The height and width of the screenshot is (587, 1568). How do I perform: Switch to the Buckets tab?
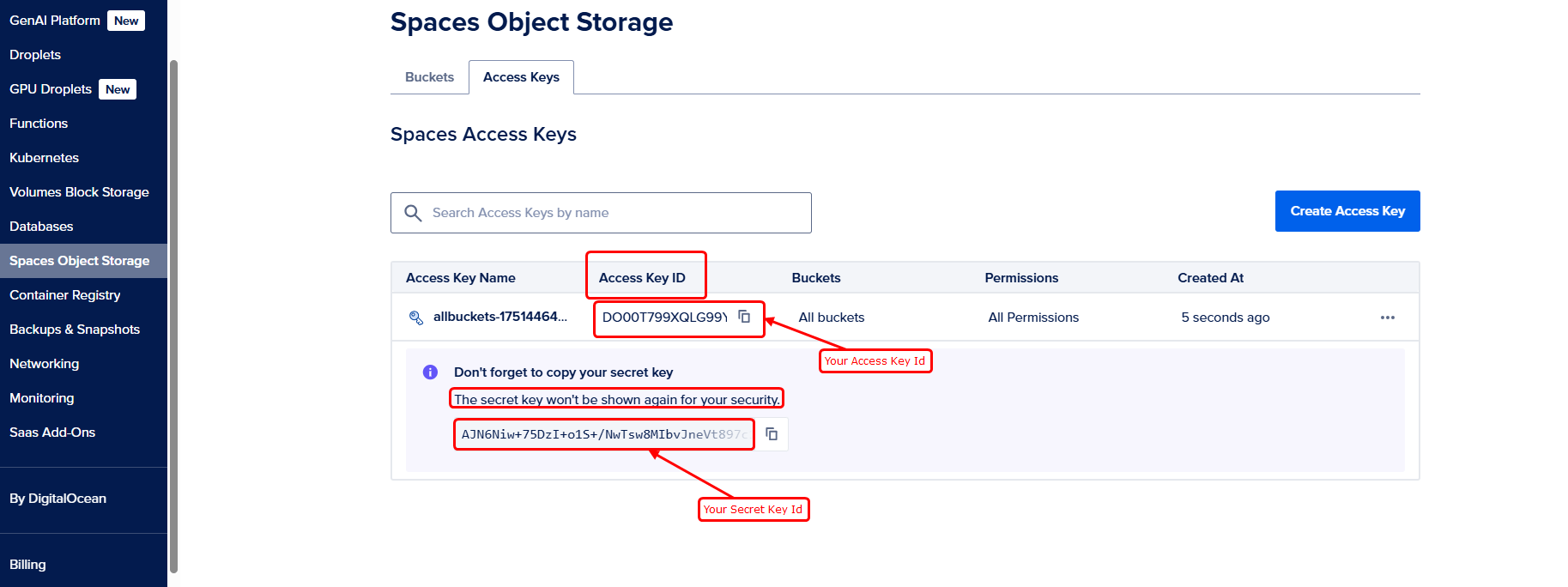tap(429, 77)
